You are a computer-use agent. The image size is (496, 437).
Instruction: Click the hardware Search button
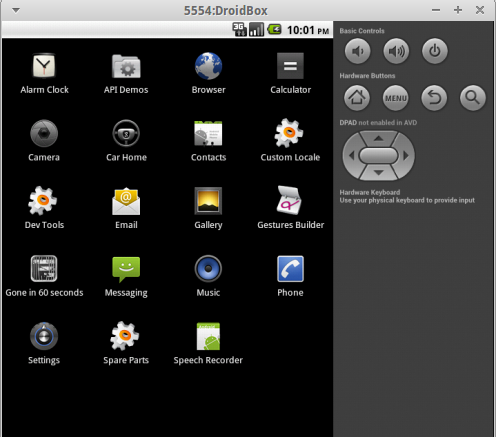[473, 98]
